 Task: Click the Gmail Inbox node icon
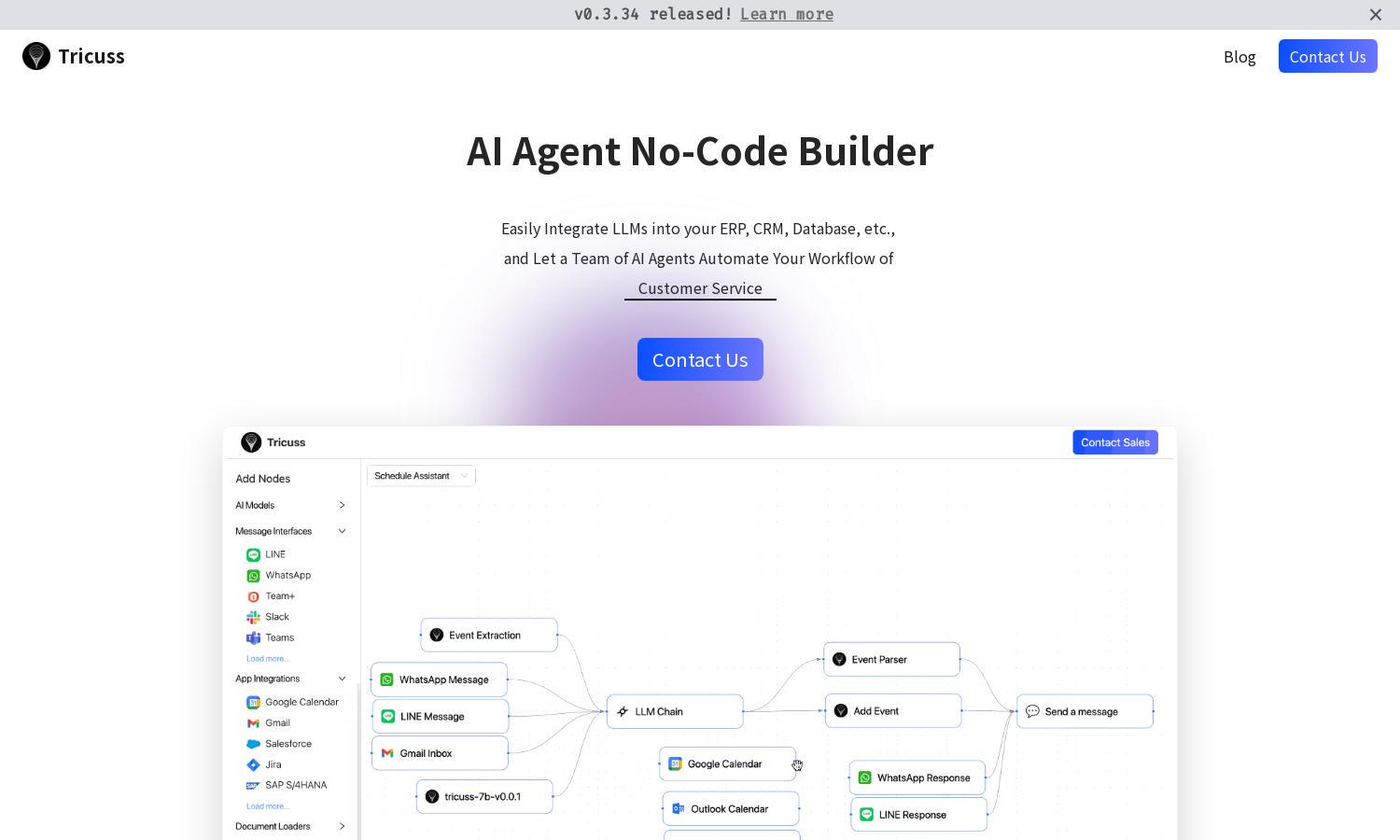(x=387, y=753)
